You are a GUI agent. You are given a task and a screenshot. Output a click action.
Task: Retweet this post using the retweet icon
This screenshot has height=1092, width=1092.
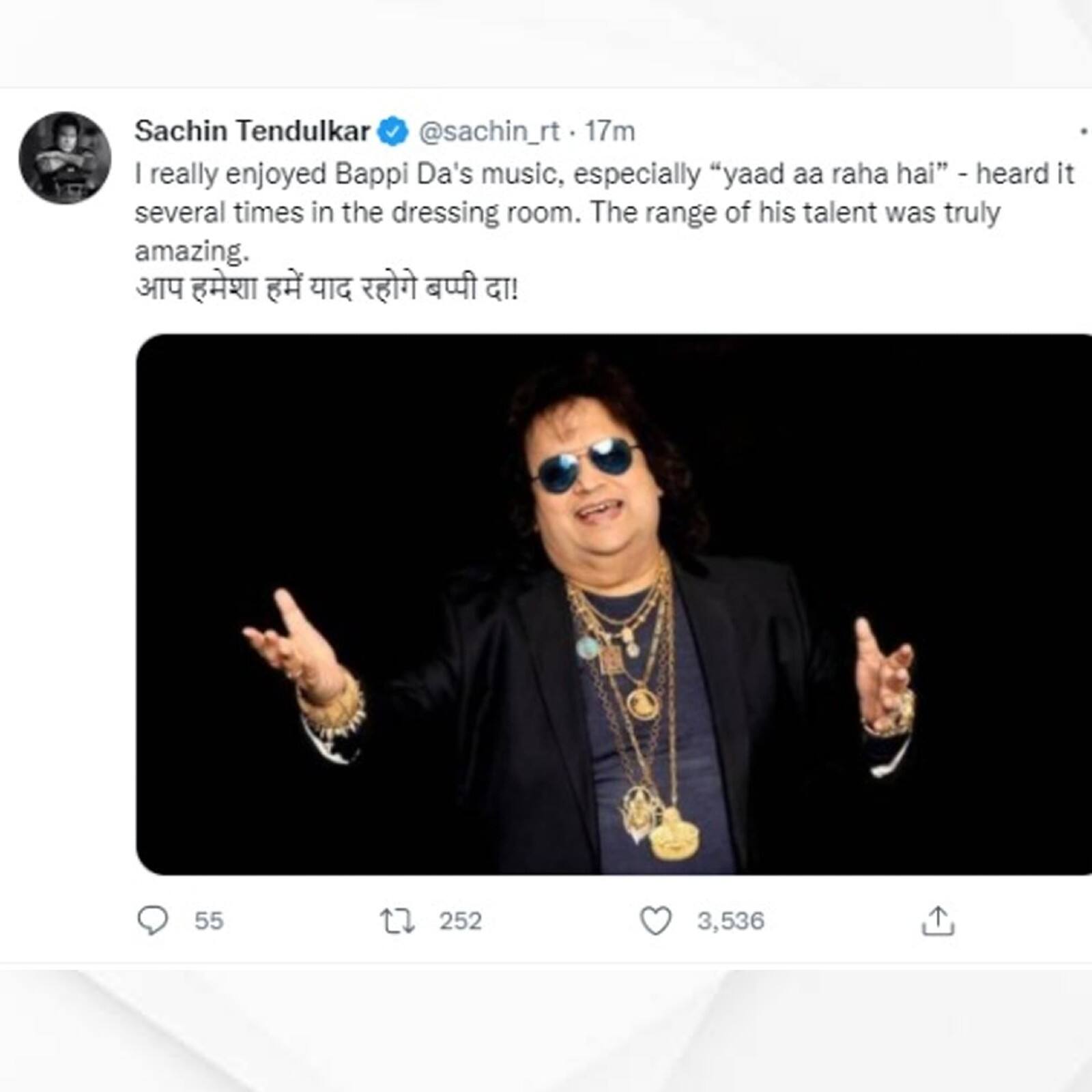tap(397, 921)
